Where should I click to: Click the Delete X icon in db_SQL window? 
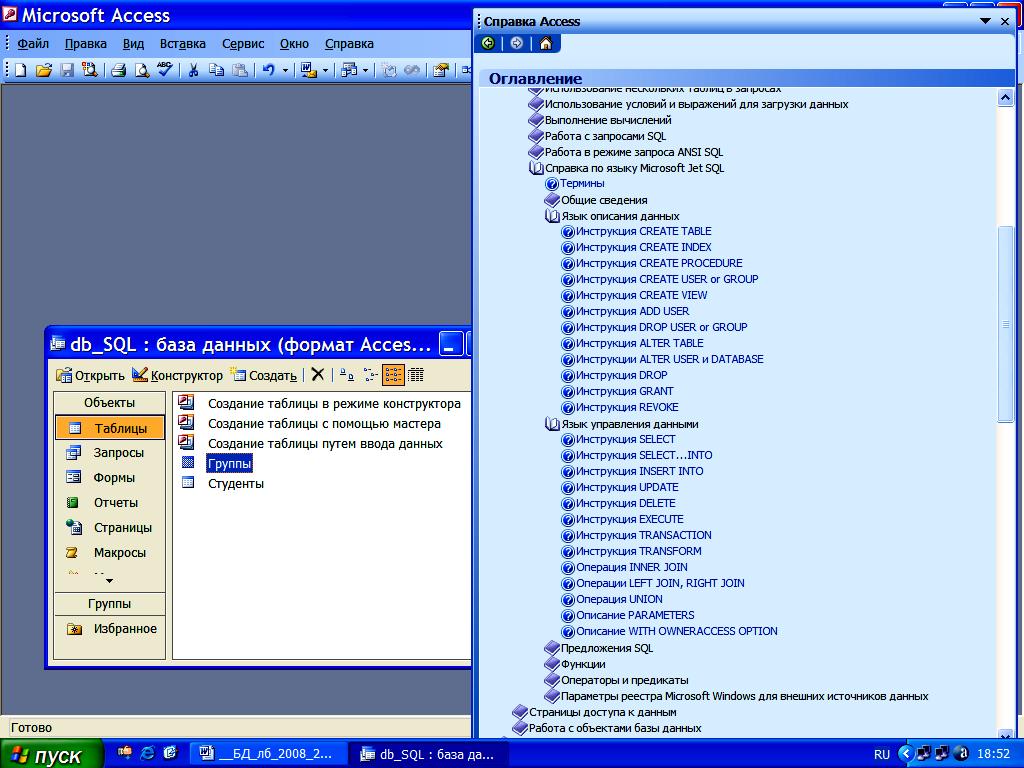(x=317, y=374)
